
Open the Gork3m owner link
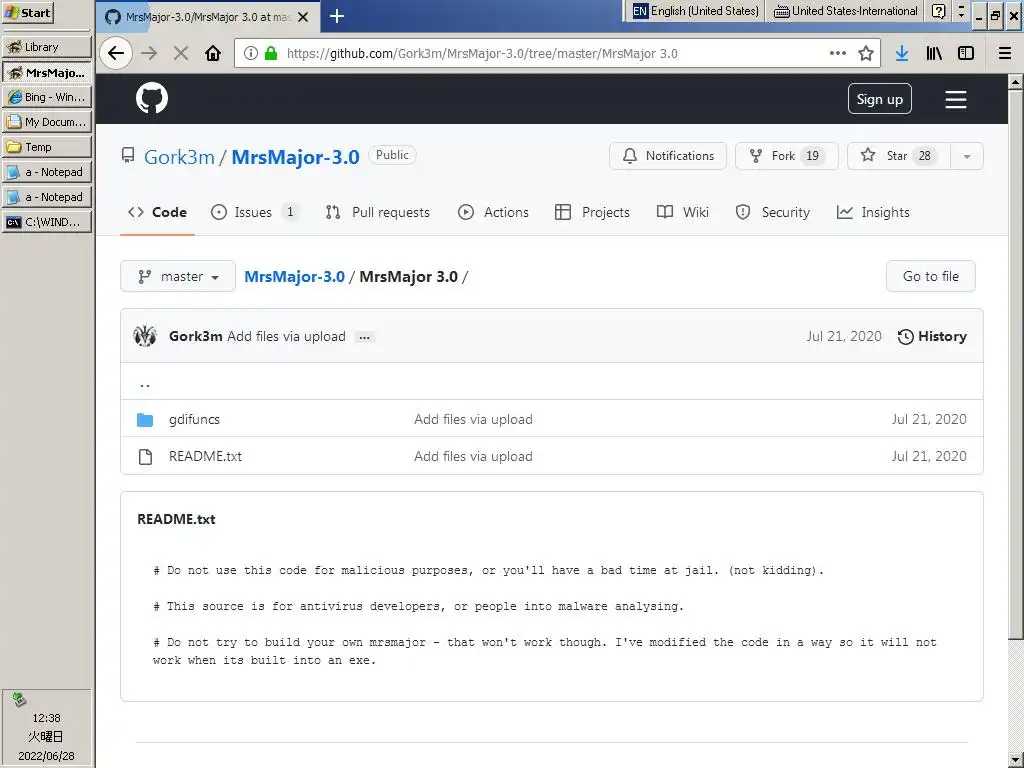point(179,157)
